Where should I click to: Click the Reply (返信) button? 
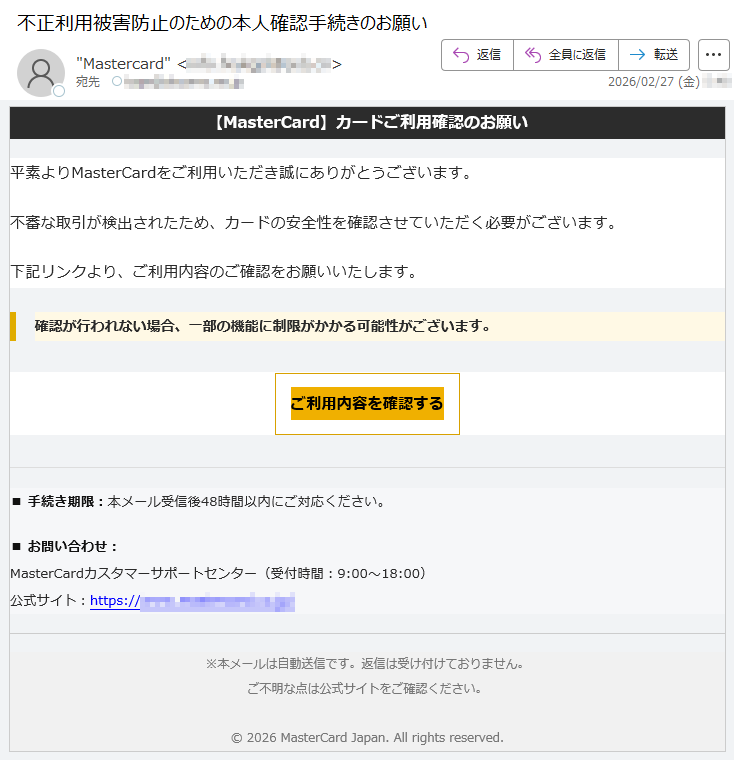tap(477, 55)
